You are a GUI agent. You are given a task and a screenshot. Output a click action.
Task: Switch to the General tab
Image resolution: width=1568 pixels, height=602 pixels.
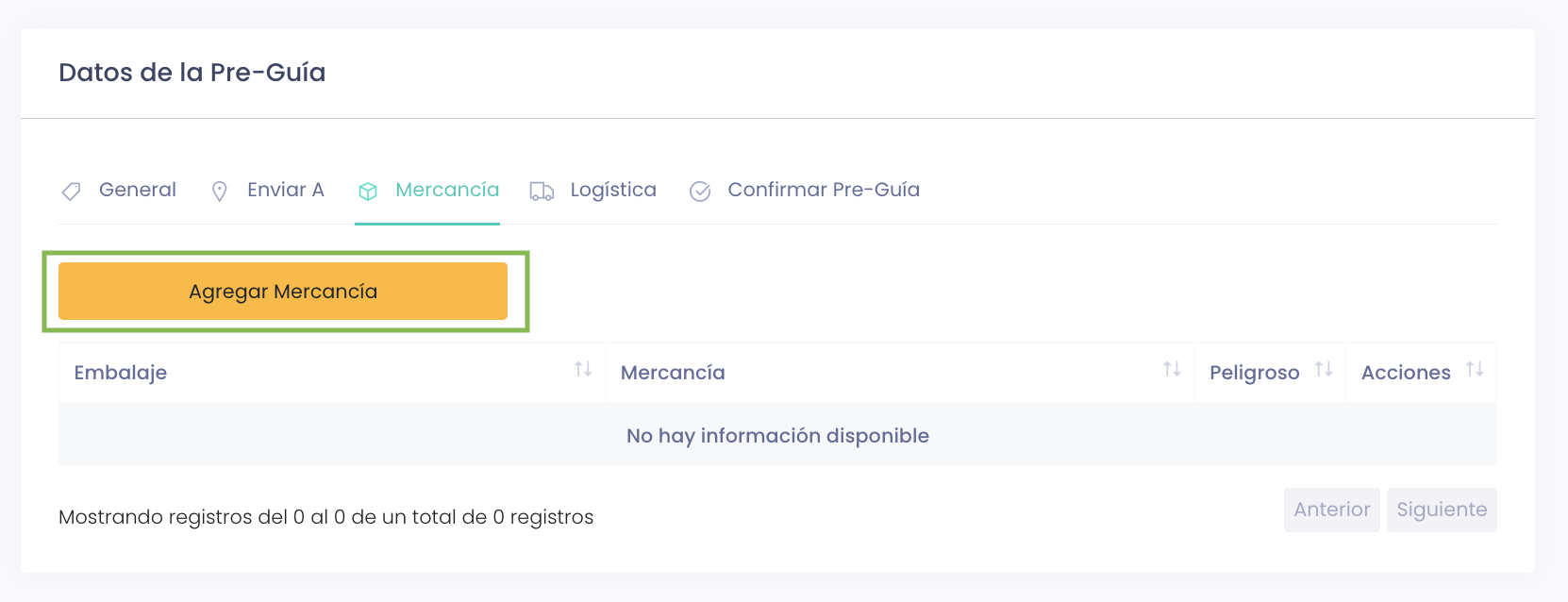(x=138, y=190)
